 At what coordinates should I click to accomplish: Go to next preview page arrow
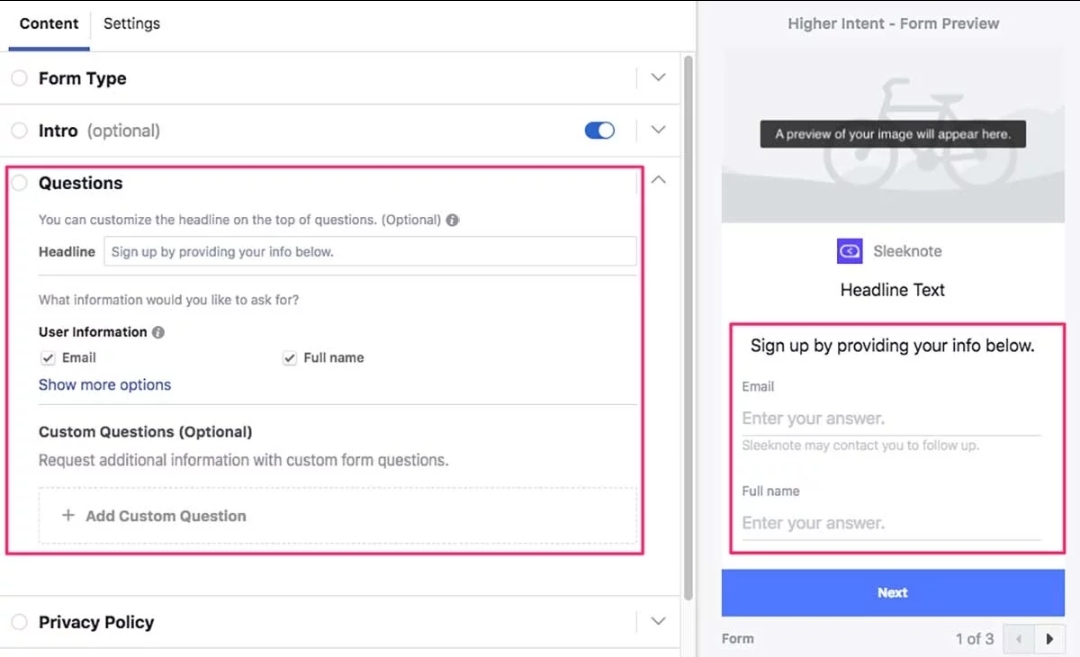[x=1049, y=639]
